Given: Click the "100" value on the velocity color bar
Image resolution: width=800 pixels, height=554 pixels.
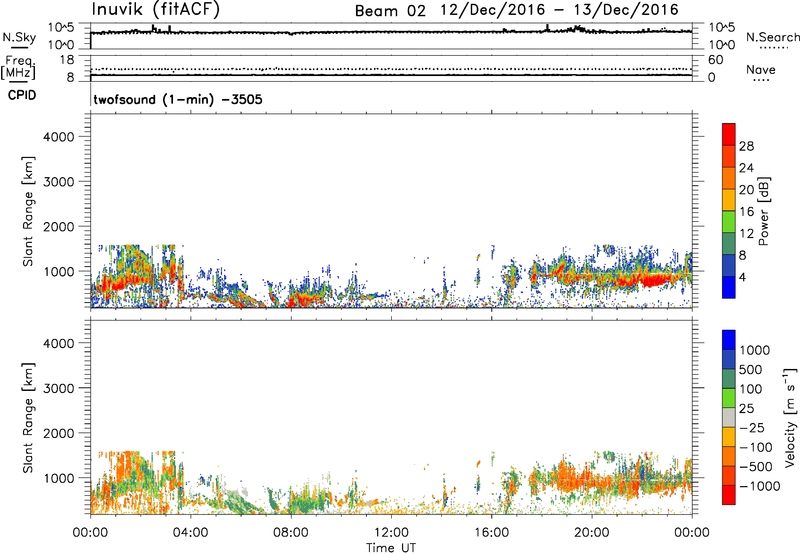Looking at the screenshot, I should click(x=751, y=389).
